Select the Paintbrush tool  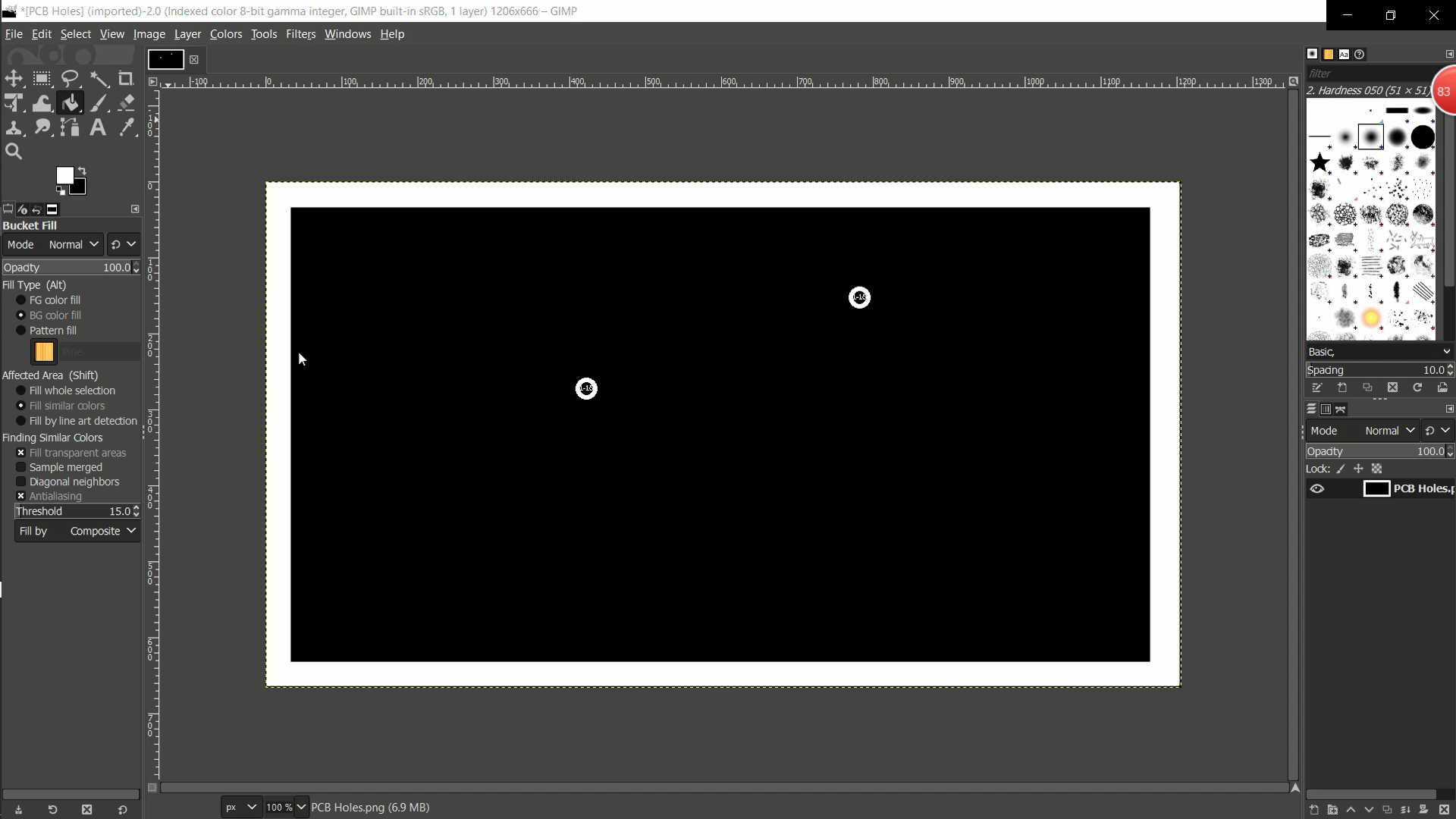(99, 102)
